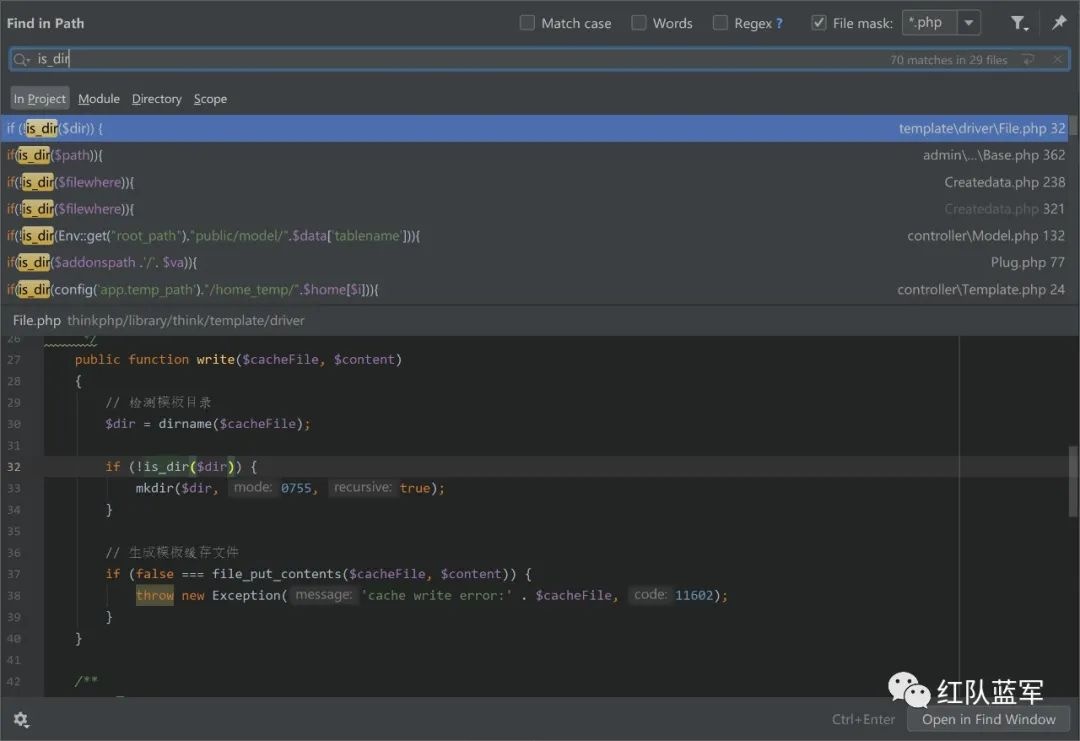This screenshot has height=741, width=1080.
Task: Select result controller\Template.php 24
Action: (534, 289)
